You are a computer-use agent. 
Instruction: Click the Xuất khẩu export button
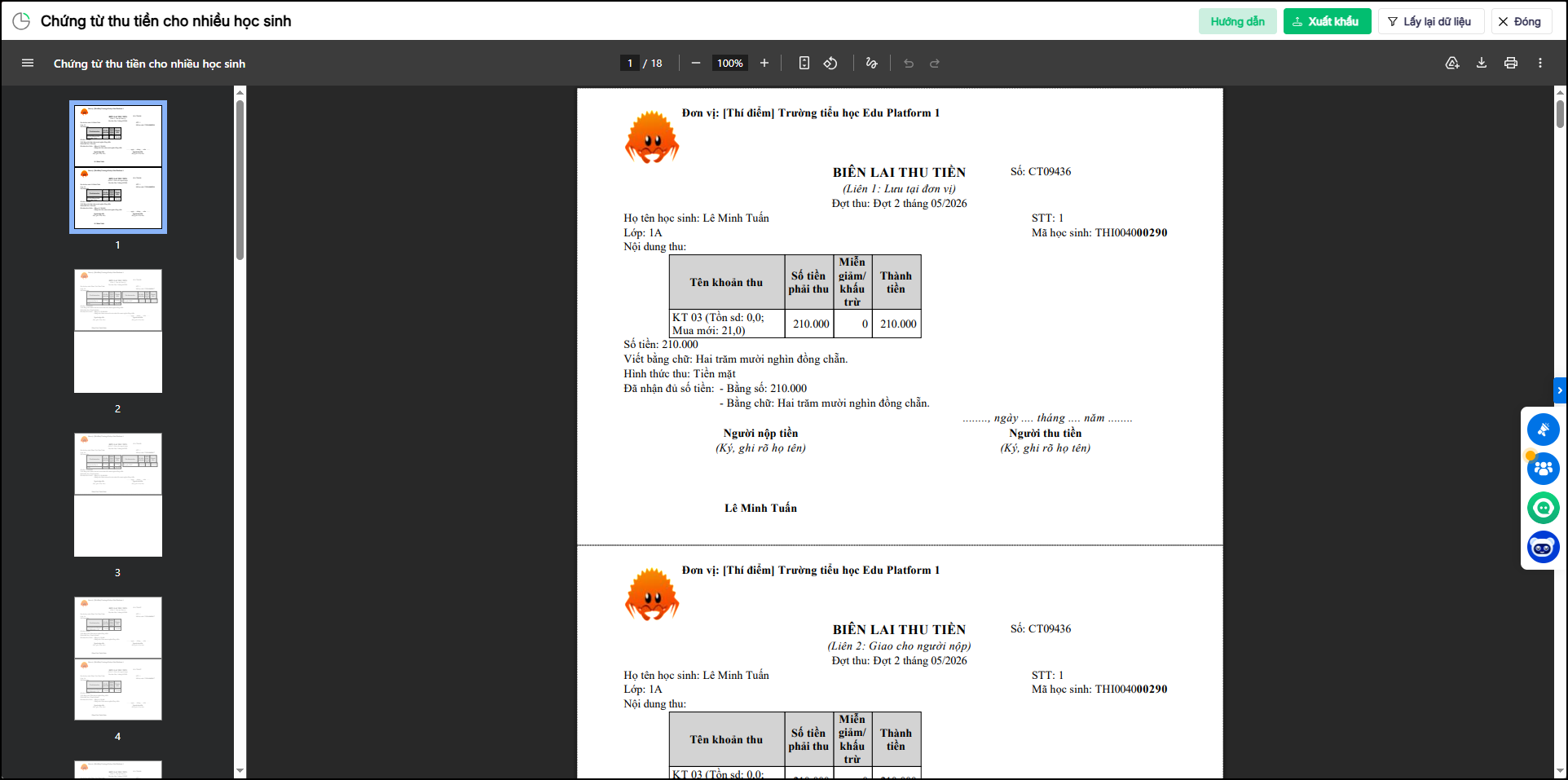tap(1327, 21)
